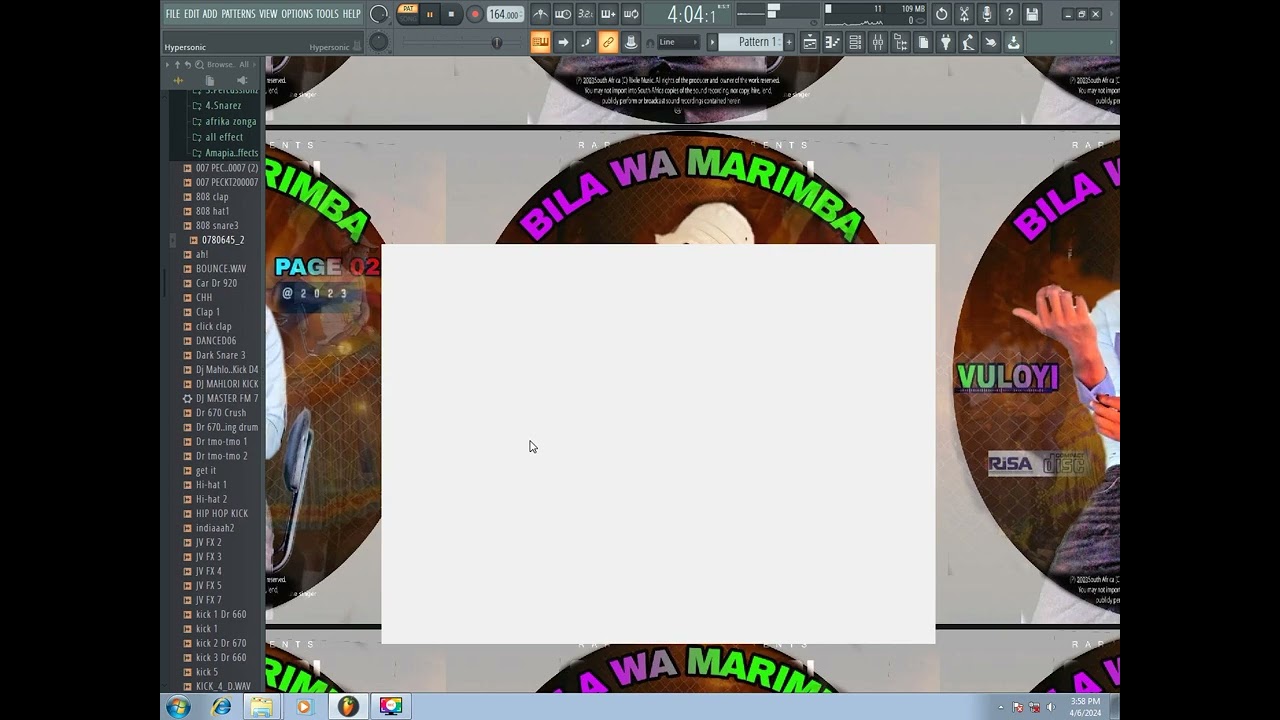Open the PATTERNS menu
This screenshot has width=1280, height=720.
click(x=238, y=14)
